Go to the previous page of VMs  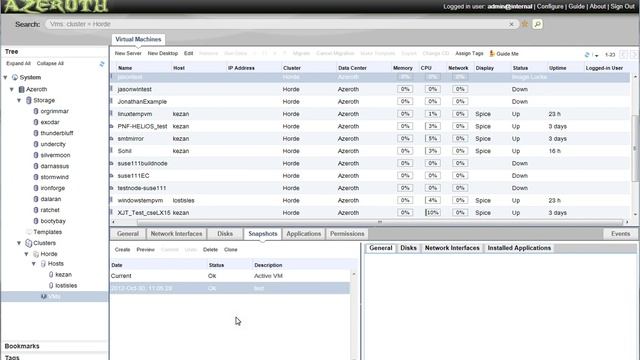coord(623,54)
